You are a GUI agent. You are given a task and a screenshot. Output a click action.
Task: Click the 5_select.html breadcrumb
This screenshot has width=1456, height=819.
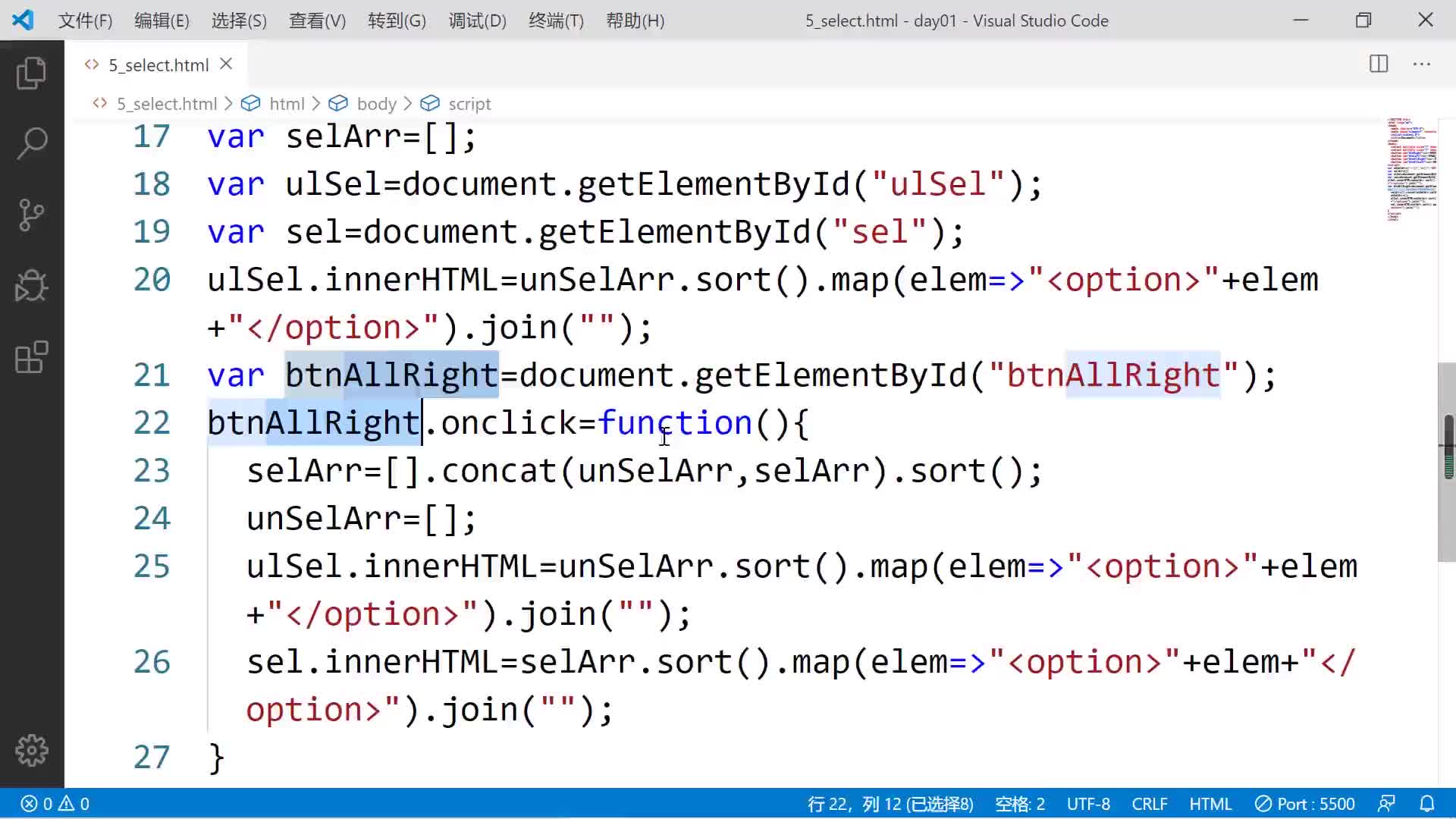[166, 104]
